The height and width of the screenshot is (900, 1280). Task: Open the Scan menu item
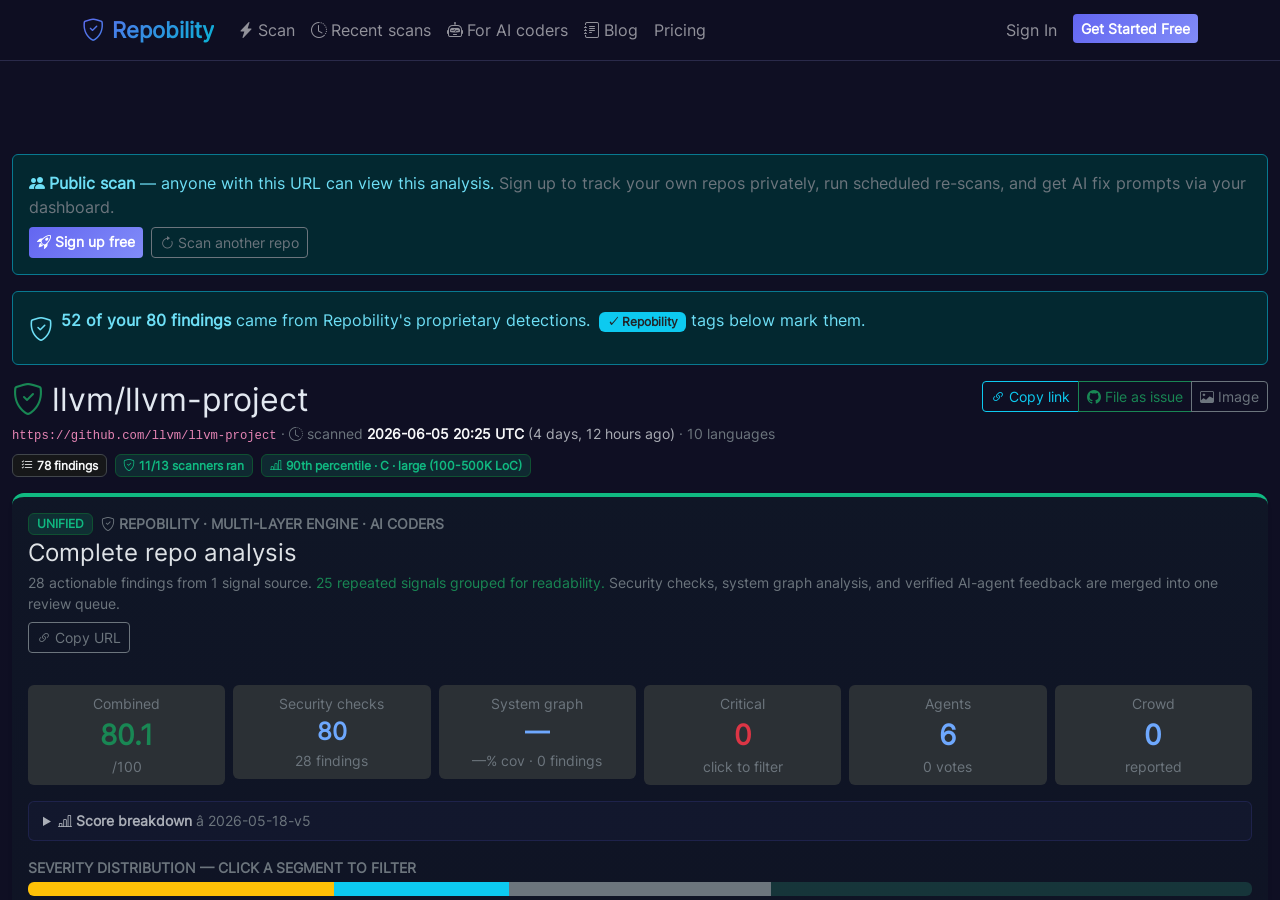[x=266, y=30]
